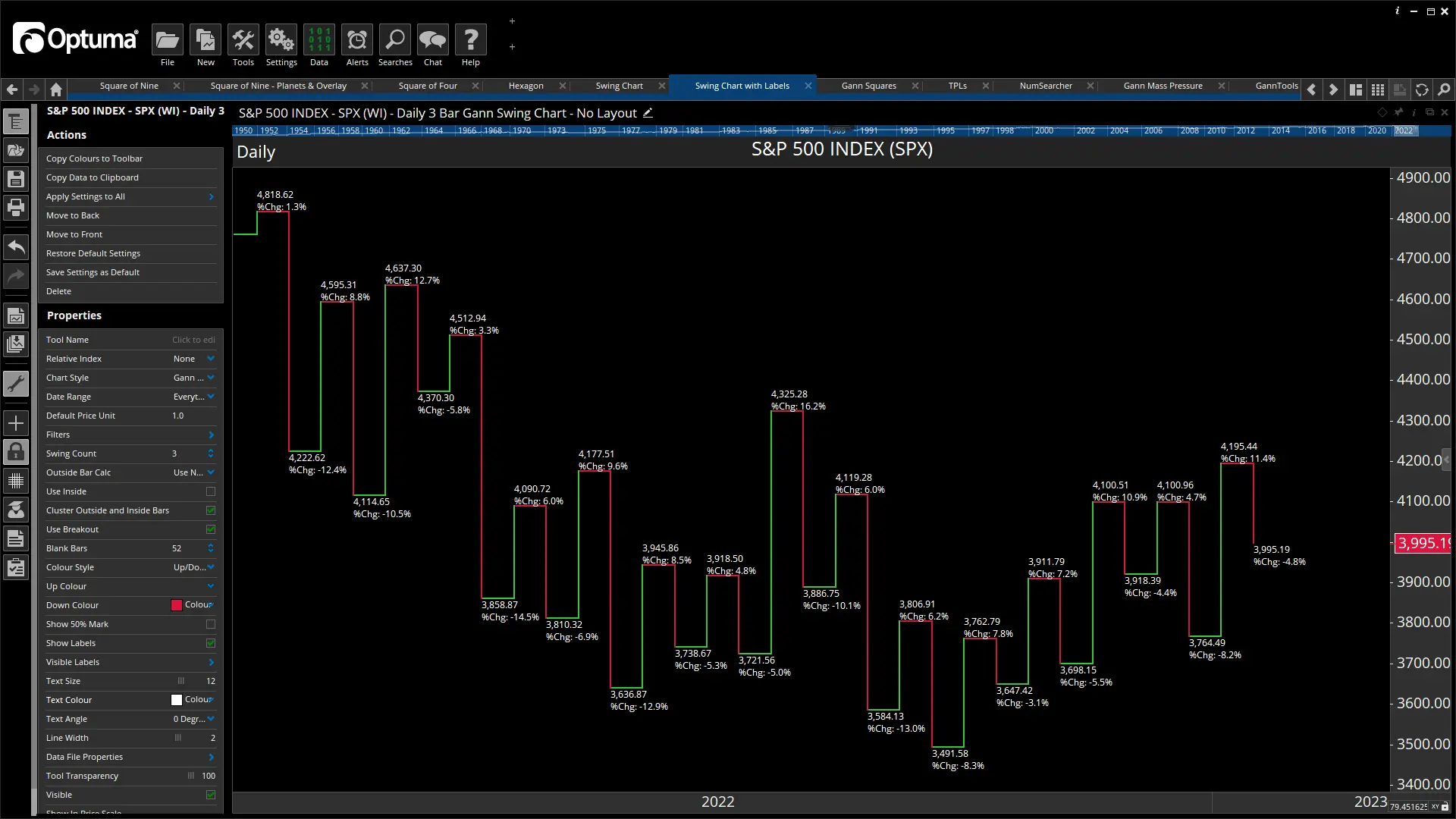Toggle the Use Inside checkbox

tap(211, 491)
